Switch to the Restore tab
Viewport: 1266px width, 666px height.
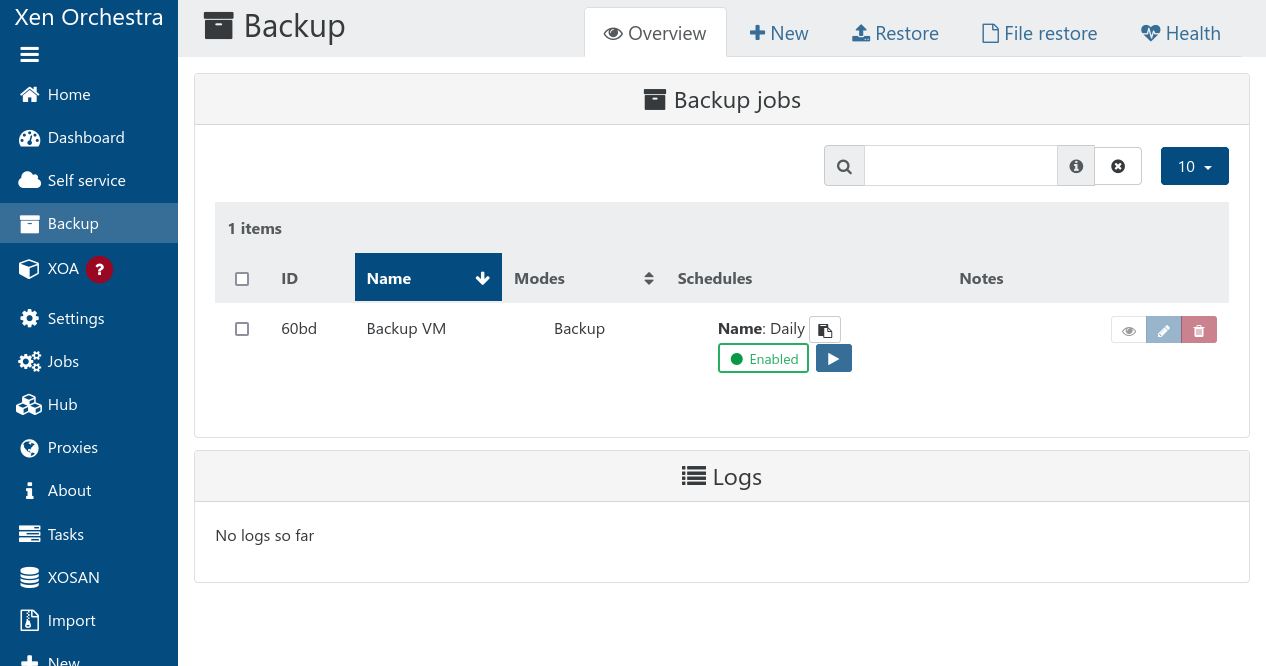tap(895, 33)
